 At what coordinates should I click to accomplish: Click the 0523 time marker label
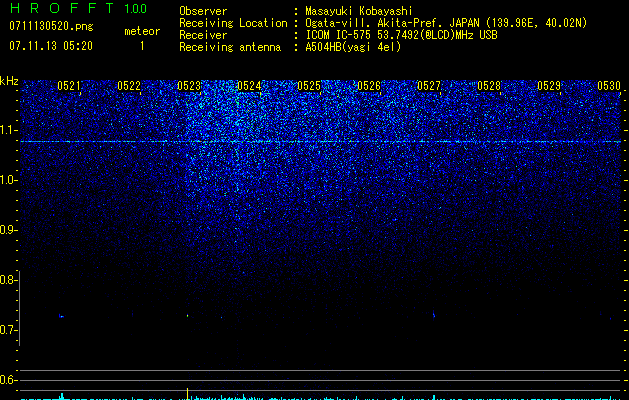pos(189,86)
